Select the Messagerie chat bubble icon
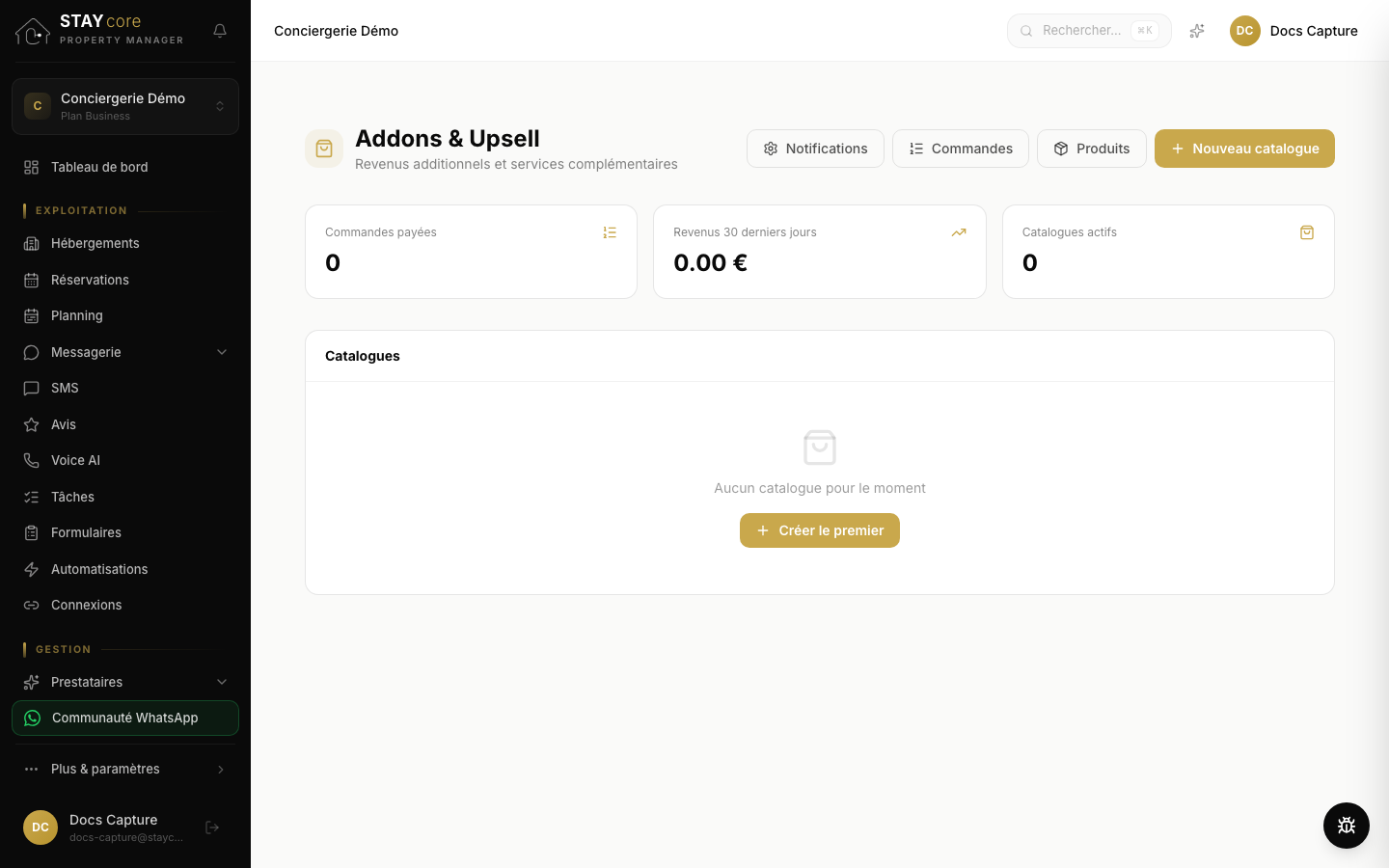This screenshot has height=868, width=1389. [31, 352]
